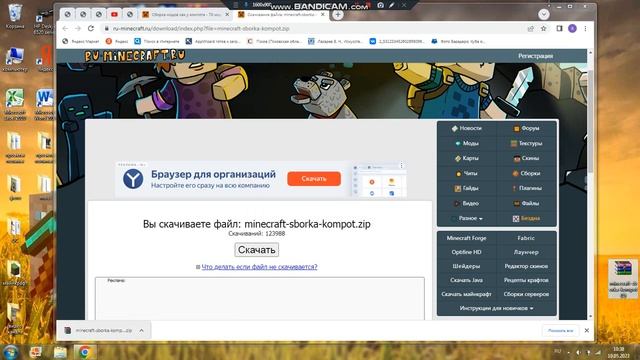Screen dimensions: 640x360
Task: Open Видео in the site menu
Action: 467,203
